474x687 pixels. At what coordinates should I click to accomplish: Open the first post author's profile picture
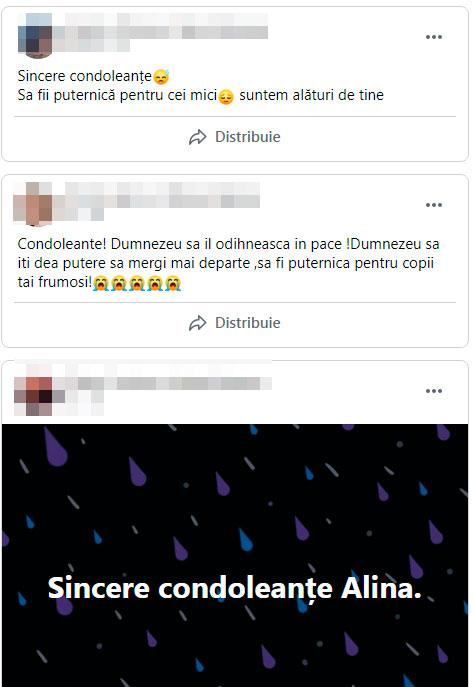tap(35, 36)
